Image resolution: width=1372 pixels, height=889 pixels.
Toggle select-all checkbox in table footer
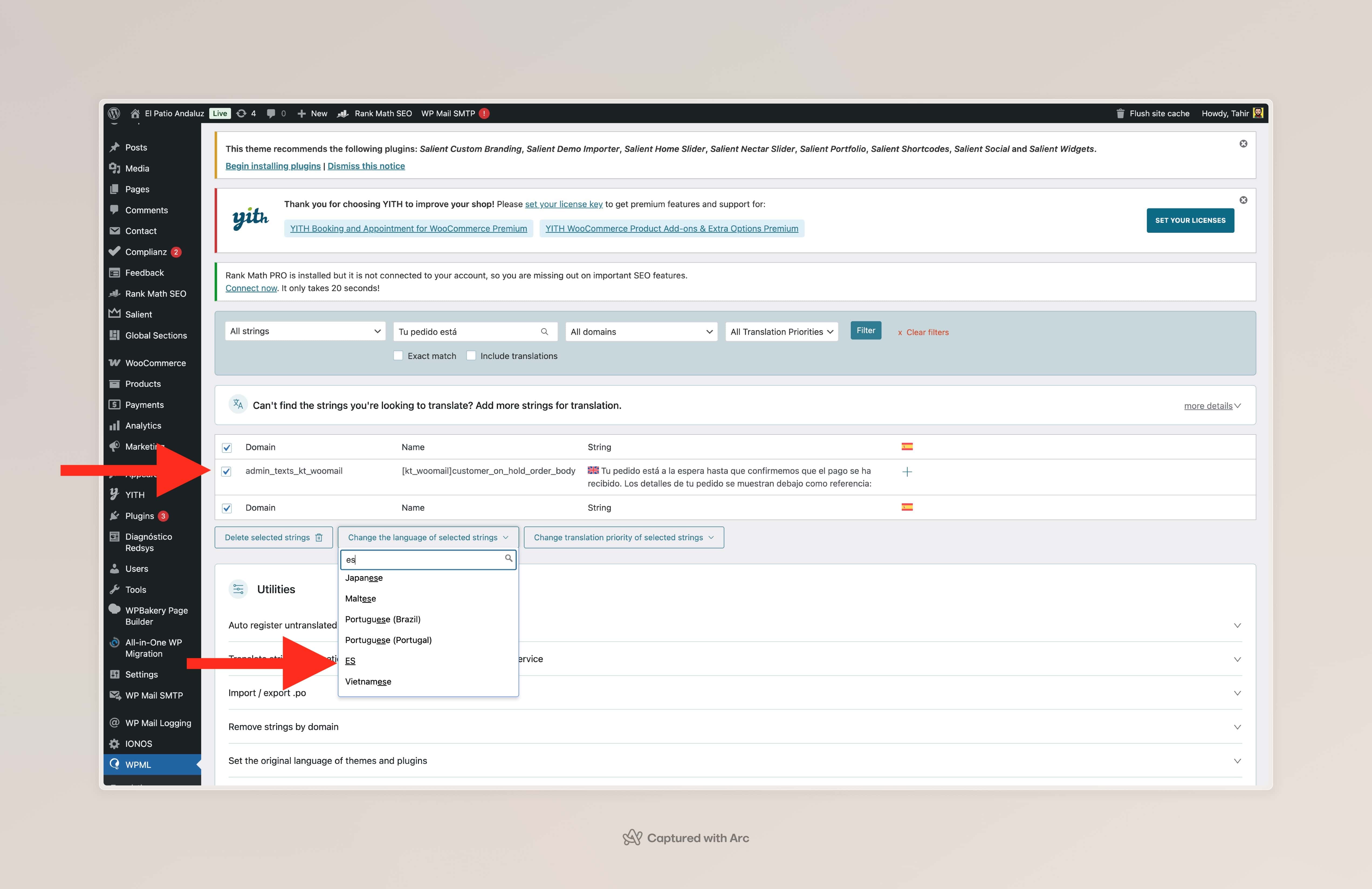pyautogui.click(x=227, y=508)
